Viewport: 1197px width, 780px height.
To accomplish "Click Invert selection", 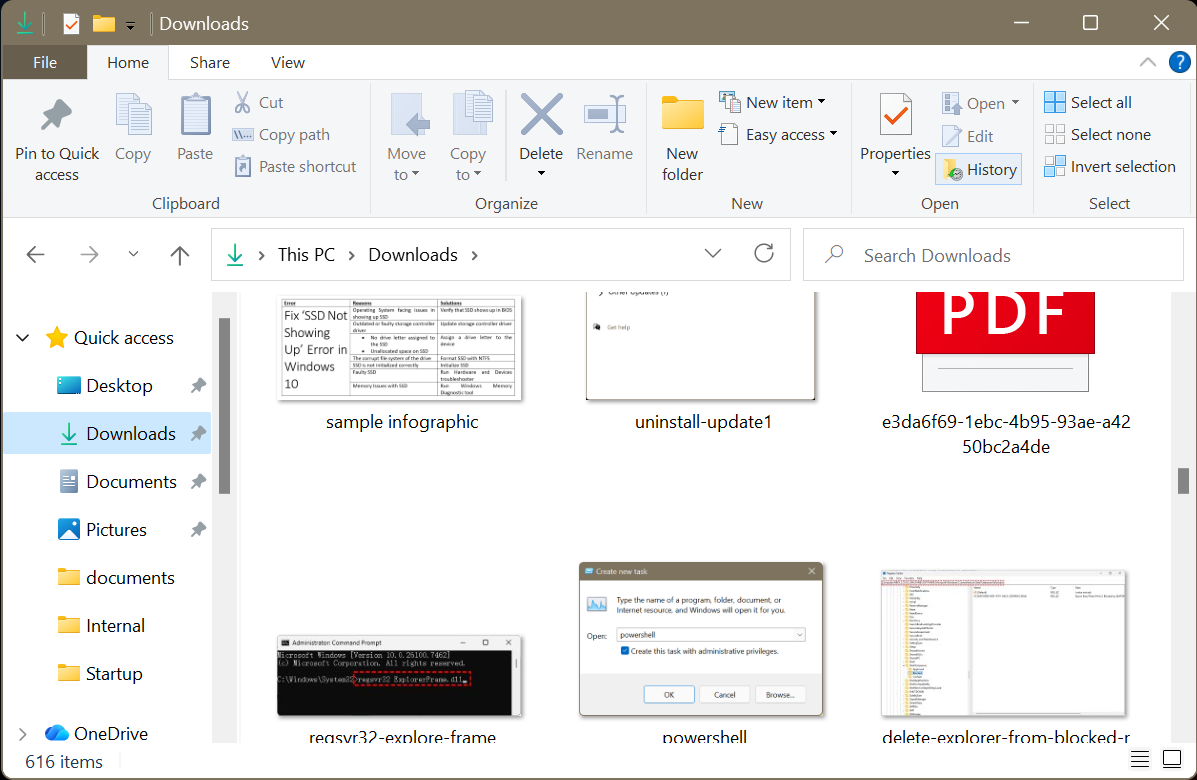I will pyautogui.click(x=1110, y=166).
